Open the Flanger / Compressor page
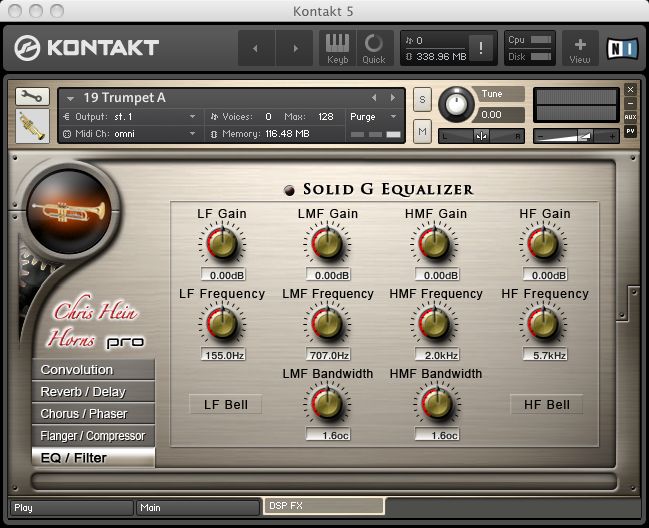649x528 pixels. (94, 435)
